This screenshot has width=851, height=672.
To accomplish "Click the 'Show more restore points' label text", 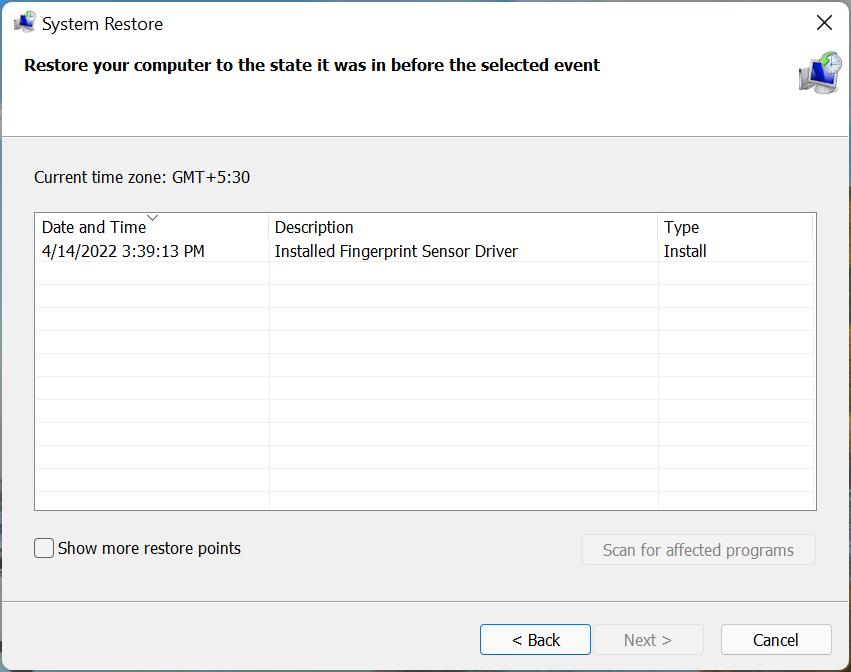I will point(149,548).
